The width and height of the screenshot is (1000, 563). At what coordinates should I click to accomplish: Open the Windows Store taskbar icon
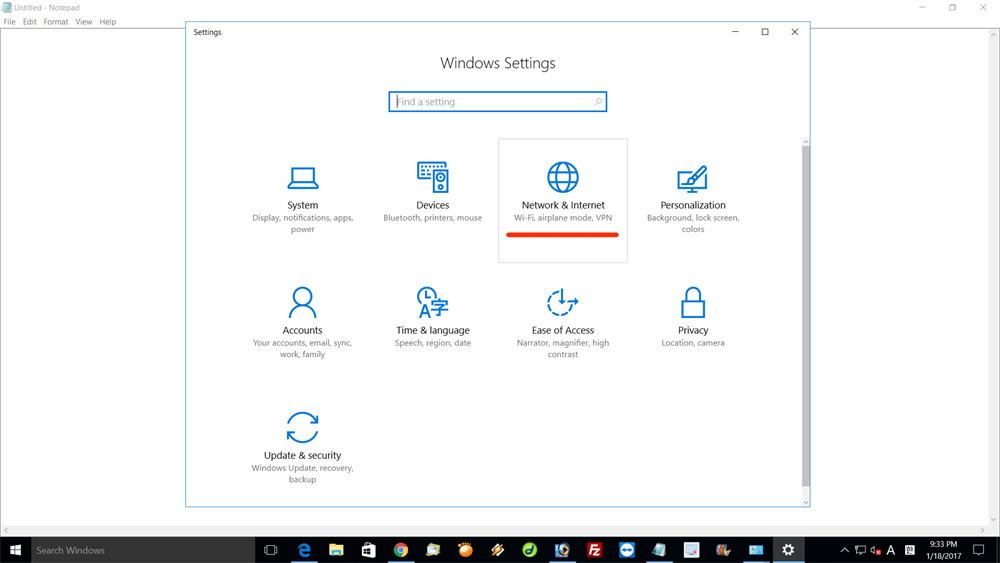(x=369, y=550)
